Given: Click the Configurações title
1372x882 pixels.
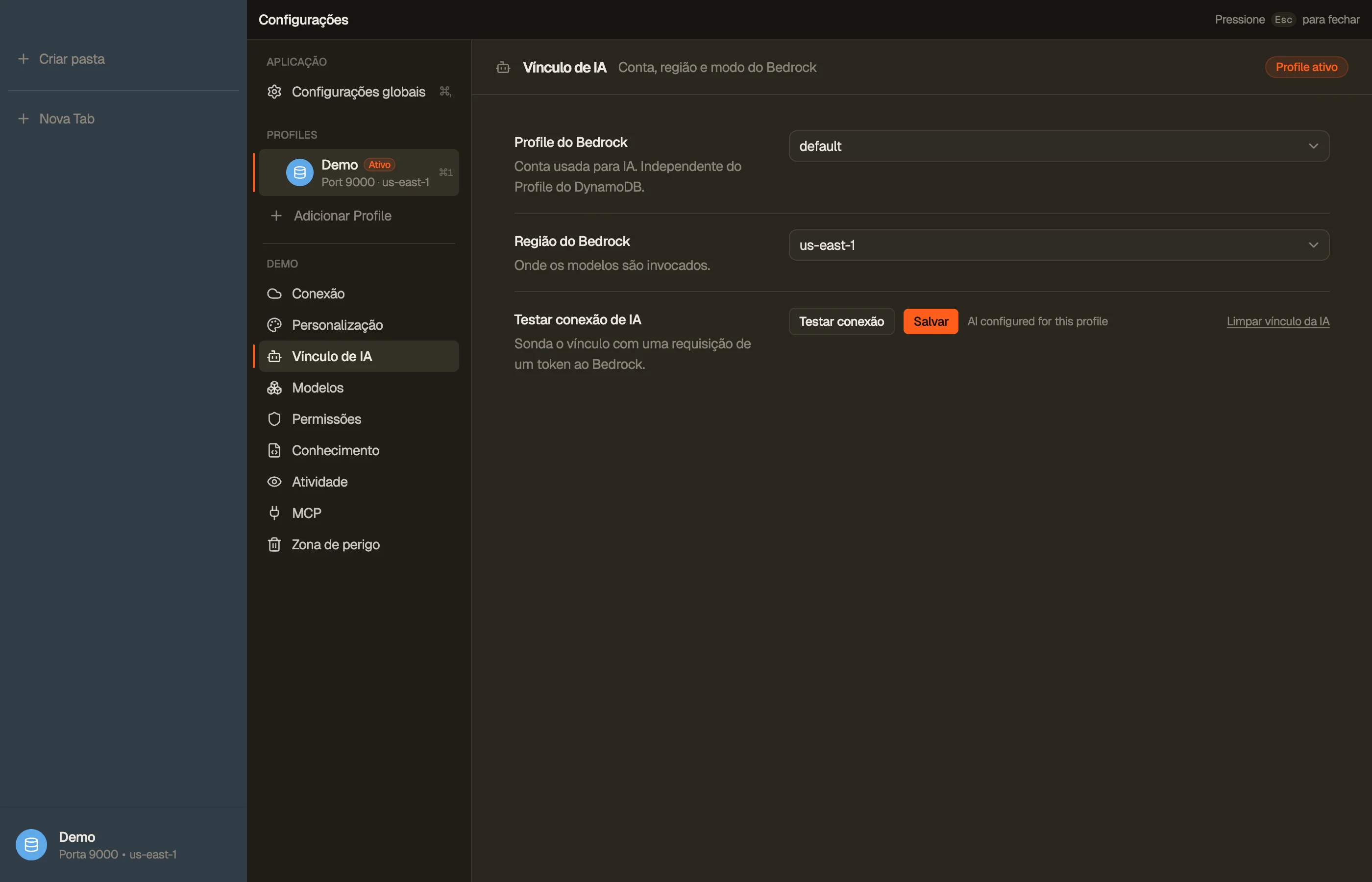Looking at the screenshot, I should tap(303, 20).
